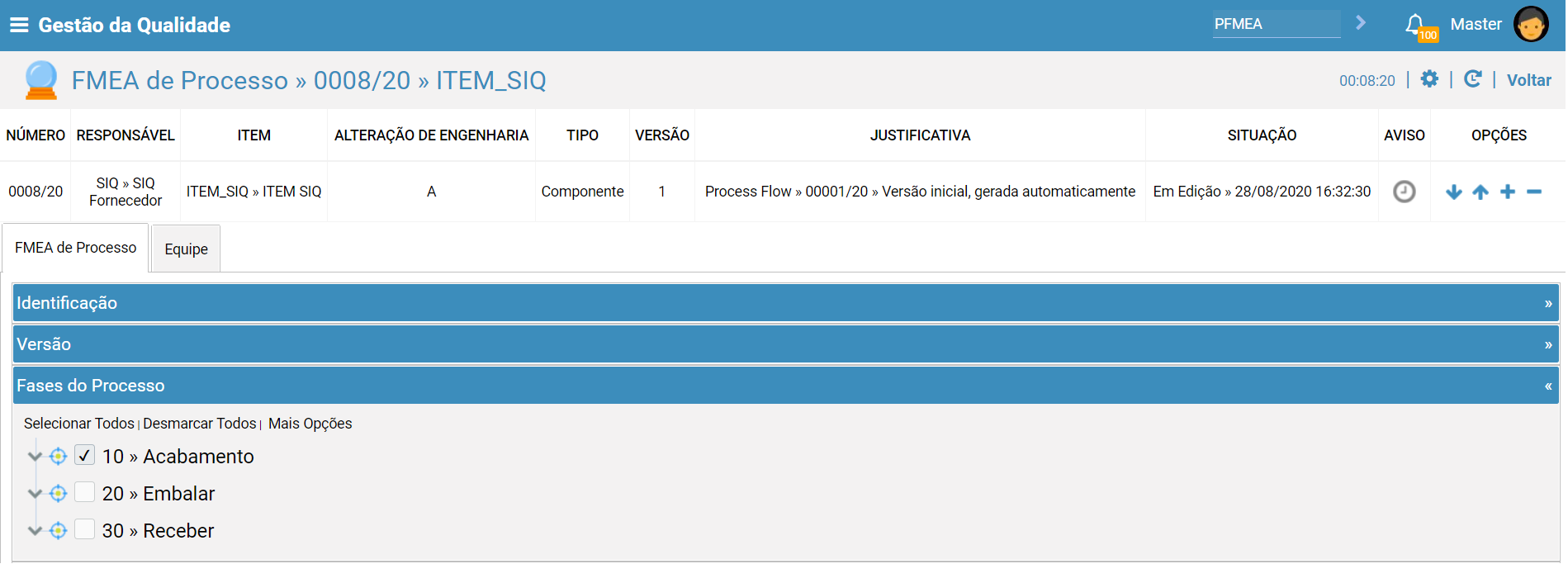
Task: Expand chevron of 10 » Acabamento
Action: [x=35, y=456]
